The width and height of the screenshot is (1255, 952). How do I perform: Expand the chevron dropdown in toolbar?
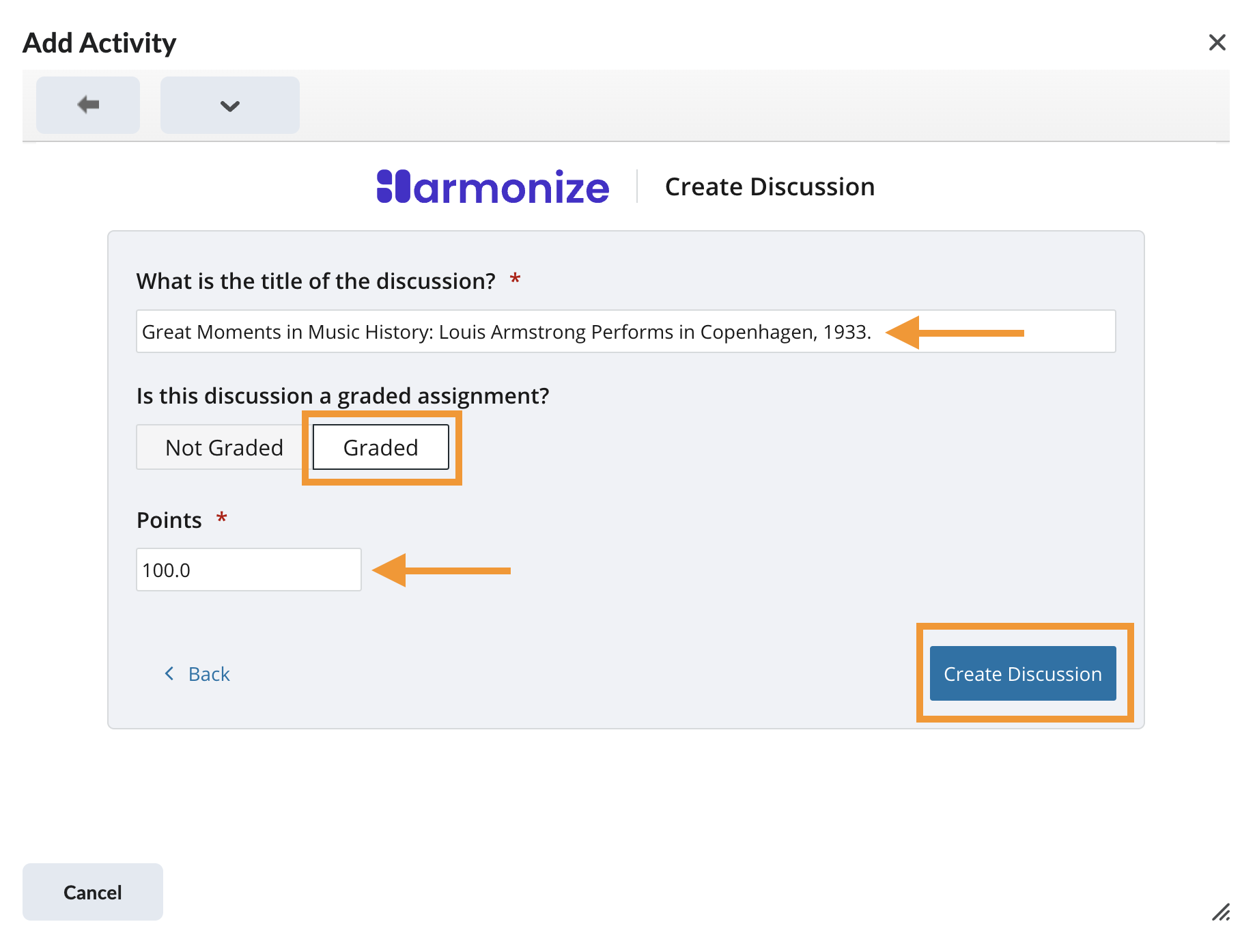tap(229, 105)
